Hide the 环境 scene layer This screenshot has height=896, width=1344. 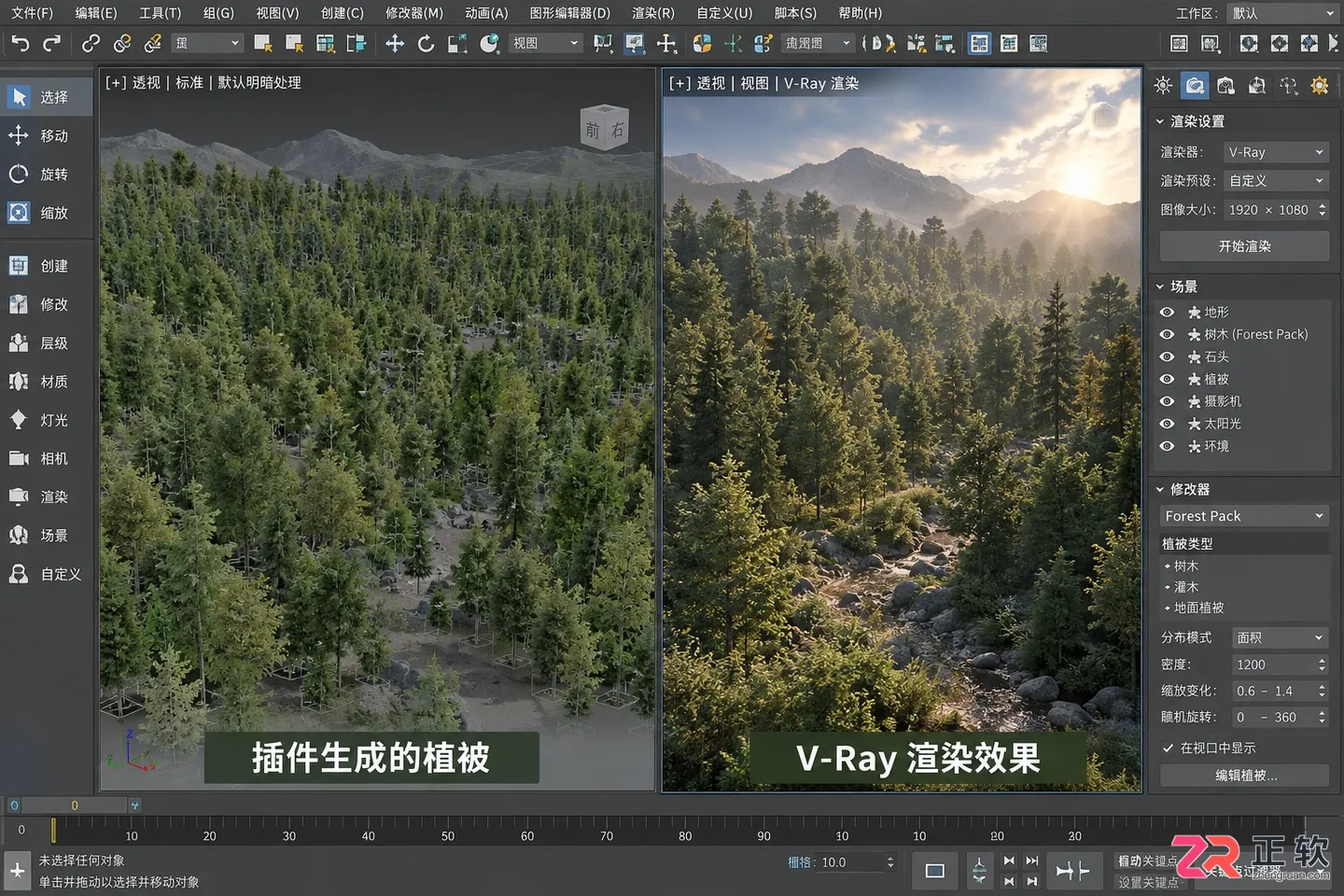1167,446
